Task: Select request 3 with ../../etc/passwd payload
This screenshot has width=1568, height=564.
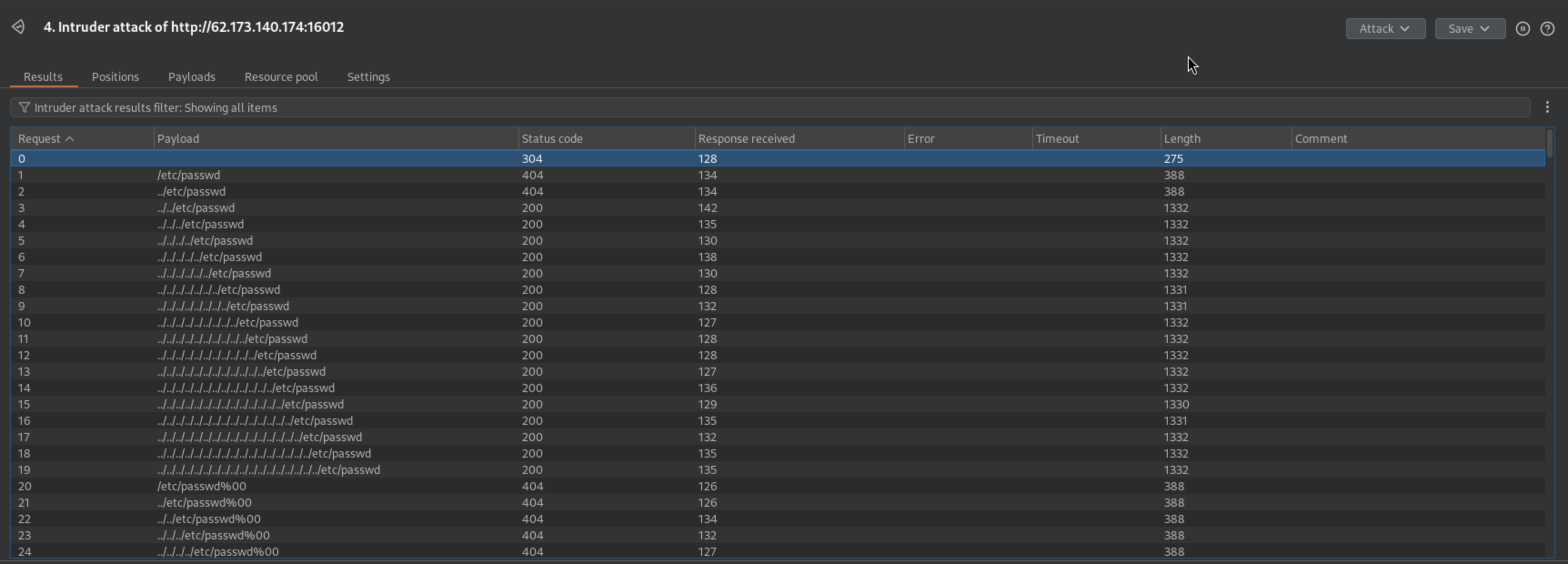Action: 196,208
